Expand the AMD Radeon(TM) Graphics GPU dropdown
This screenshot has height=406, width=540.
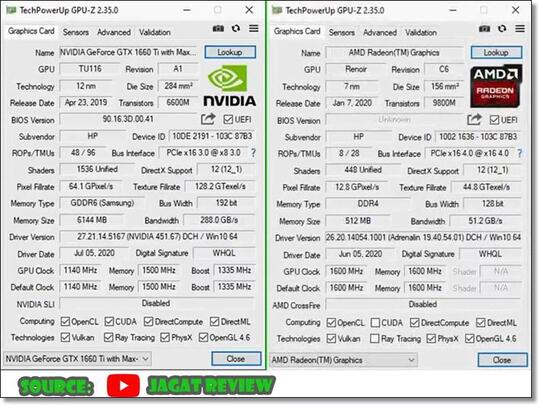343,360
